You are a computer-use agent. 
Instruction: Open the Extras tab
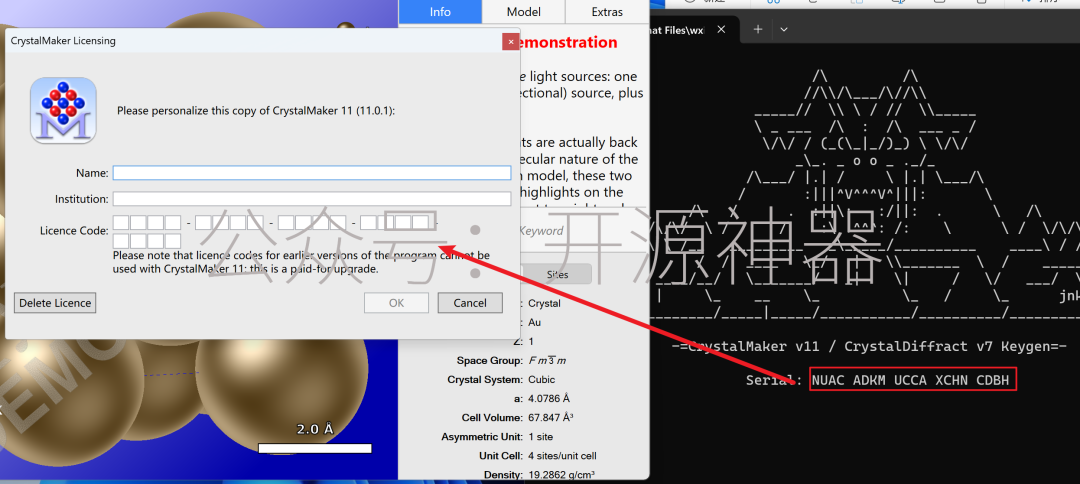(x=607, y=12)
